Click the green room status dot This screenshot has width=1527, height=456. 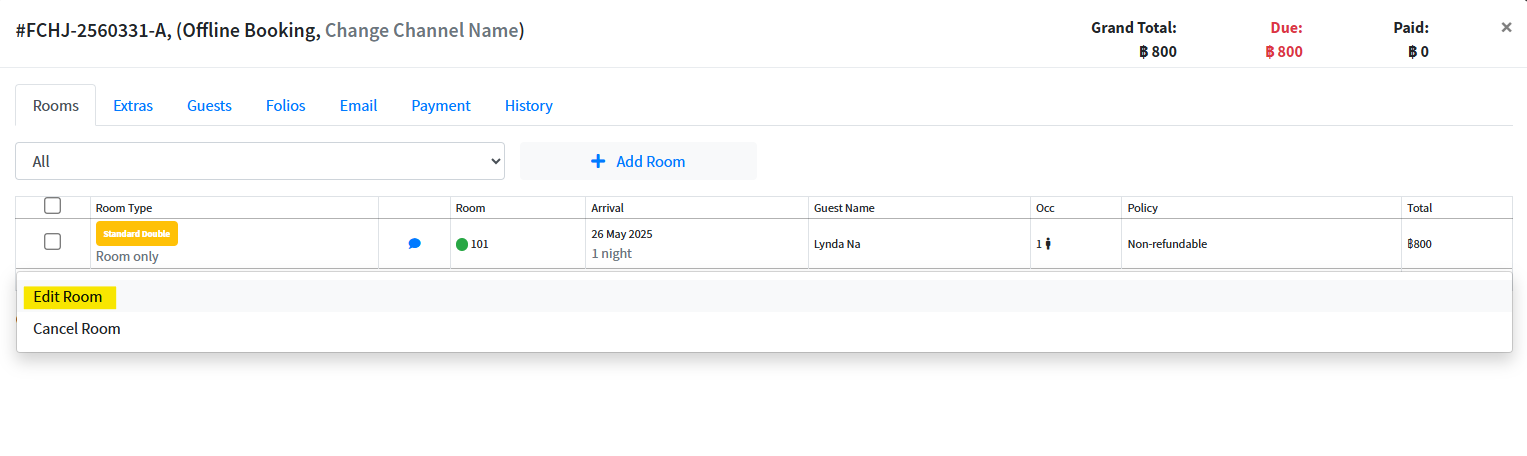click(462, 244)
